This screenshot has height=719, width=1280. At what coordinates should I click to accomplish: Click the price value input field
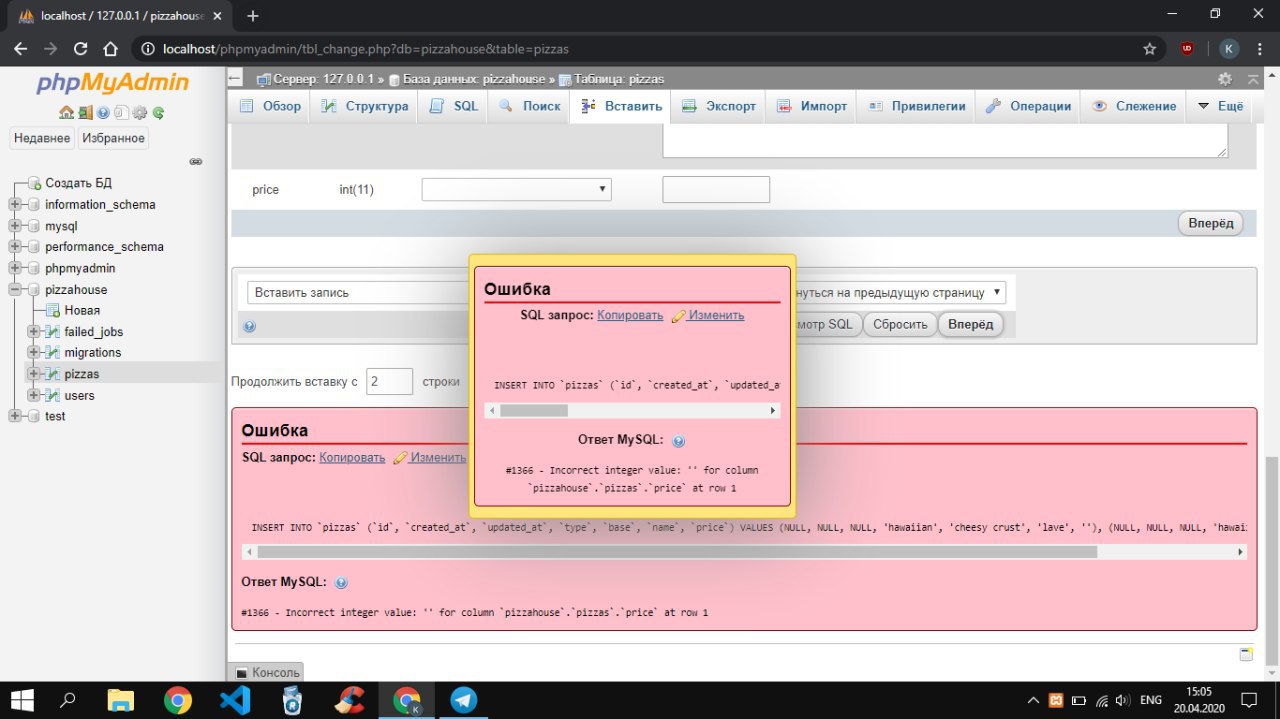[716, 189]
